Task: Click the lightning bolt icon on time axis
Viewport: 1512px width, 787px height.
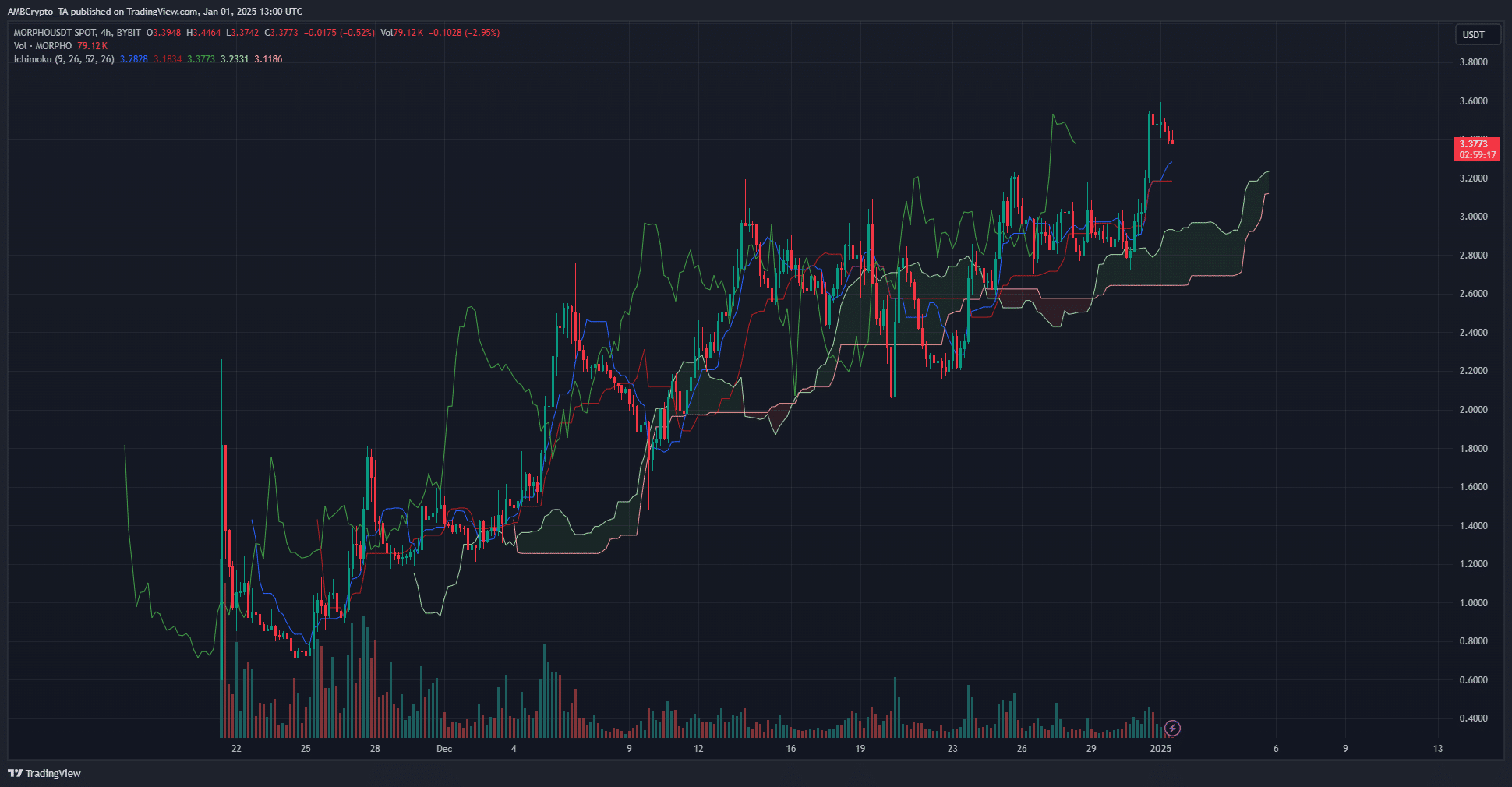Action: [1172, 729]
